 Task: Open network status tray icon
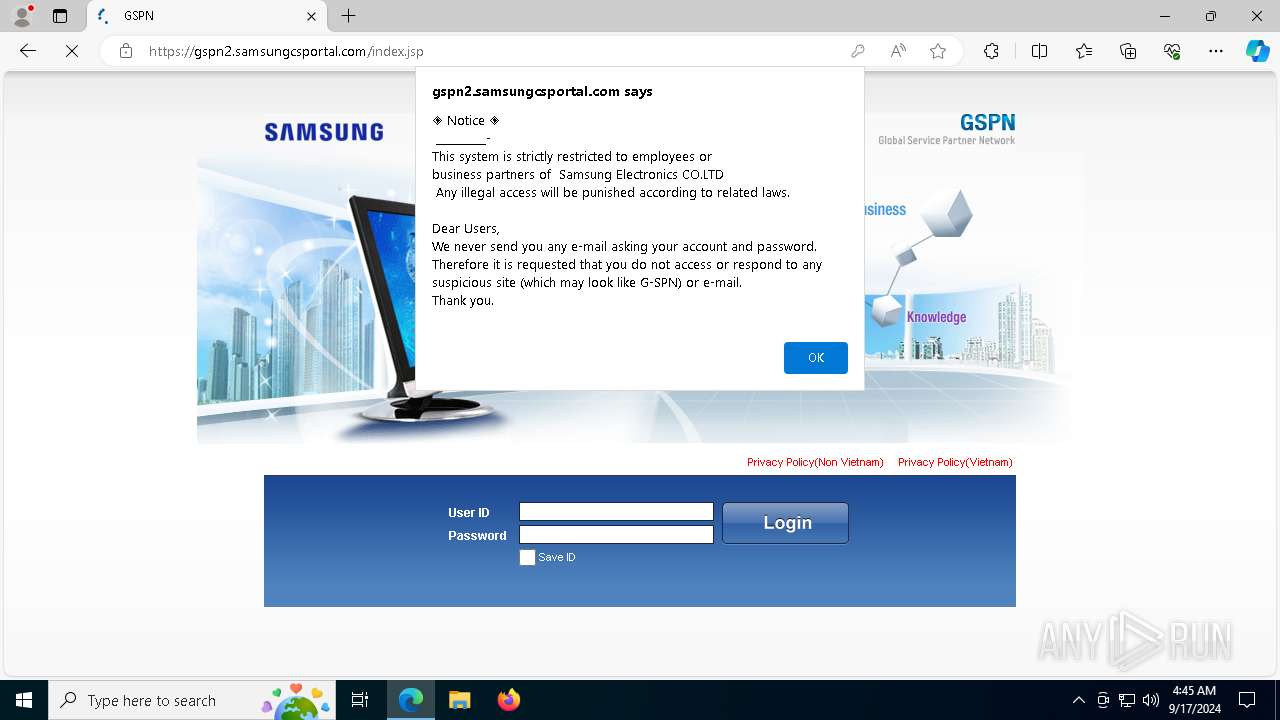tap(1127, 700)
